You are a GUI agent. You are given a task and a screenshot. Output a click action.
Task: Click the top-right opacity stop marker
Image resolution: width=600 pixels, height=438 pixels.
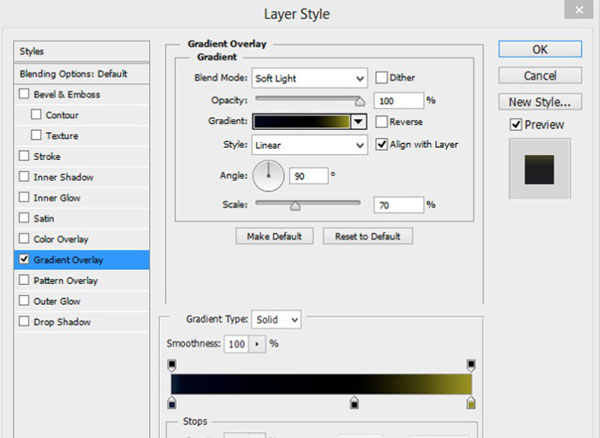point(471,365)
